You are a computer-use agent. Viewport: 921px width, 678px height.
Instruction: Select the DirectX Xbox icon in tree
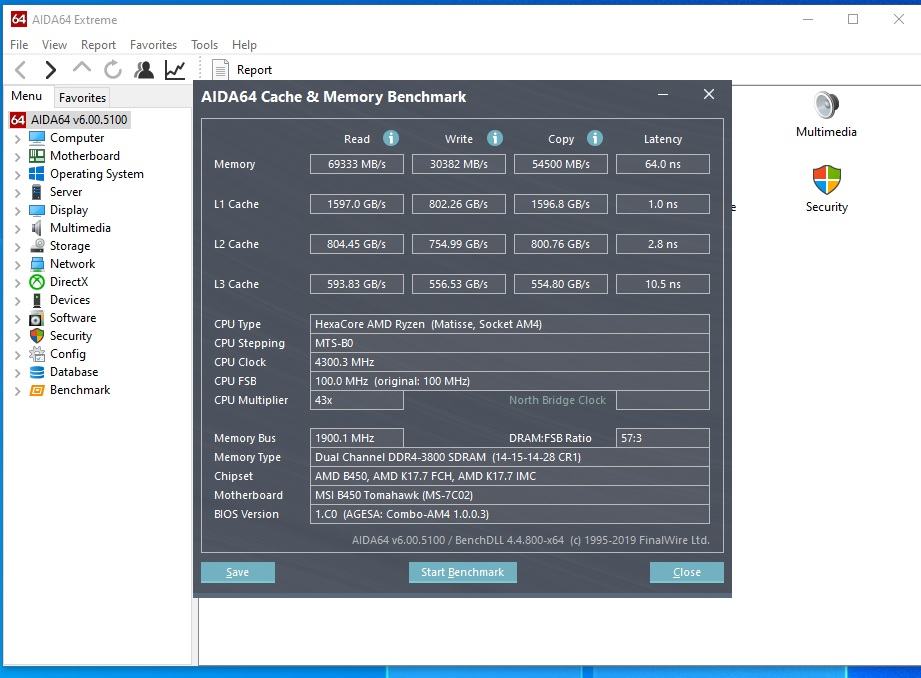(x=37, y=282)
